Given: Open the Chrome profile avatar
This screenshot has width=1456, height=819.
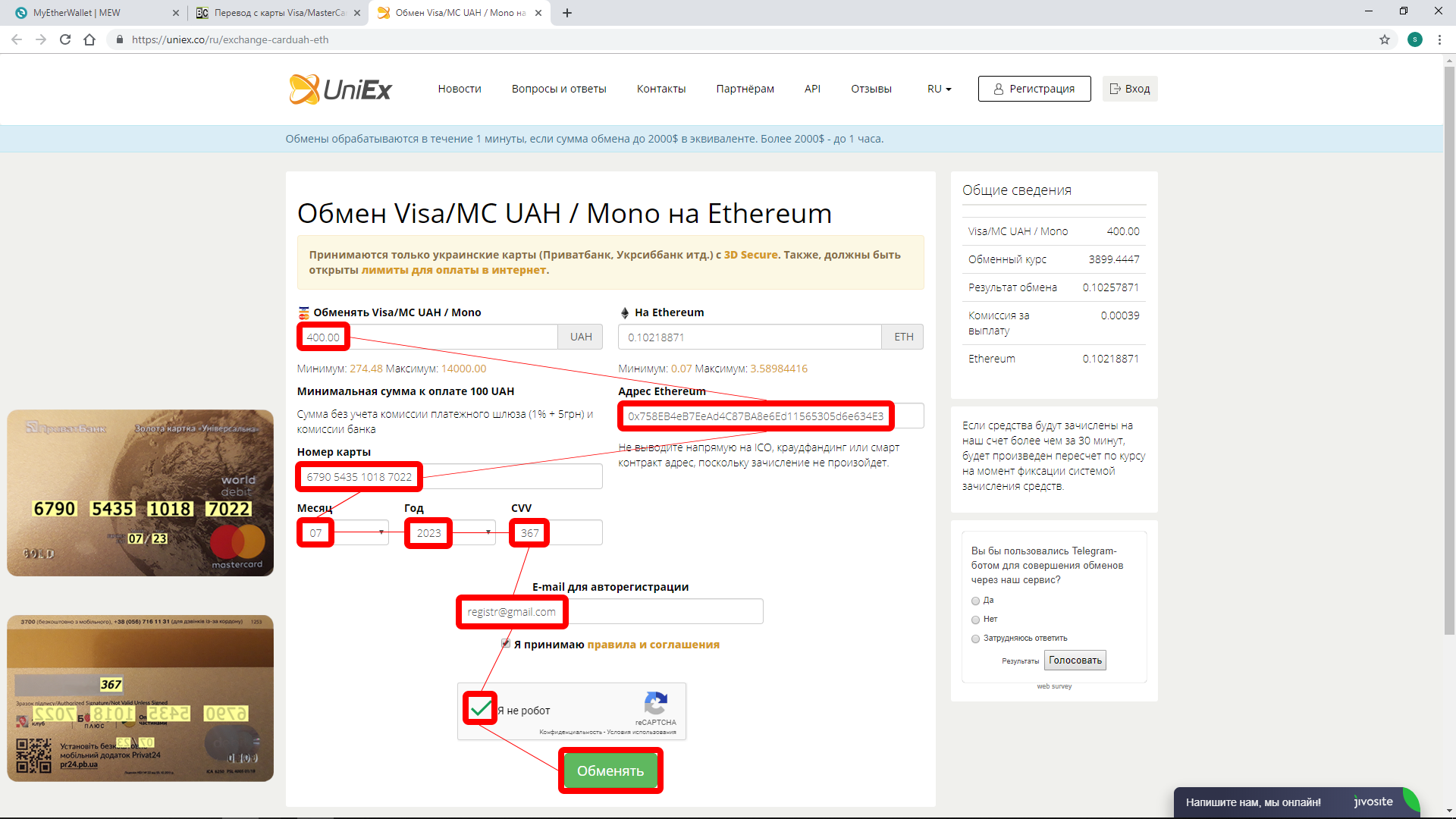Looking at the screenshot, I should coord(1415,39).
